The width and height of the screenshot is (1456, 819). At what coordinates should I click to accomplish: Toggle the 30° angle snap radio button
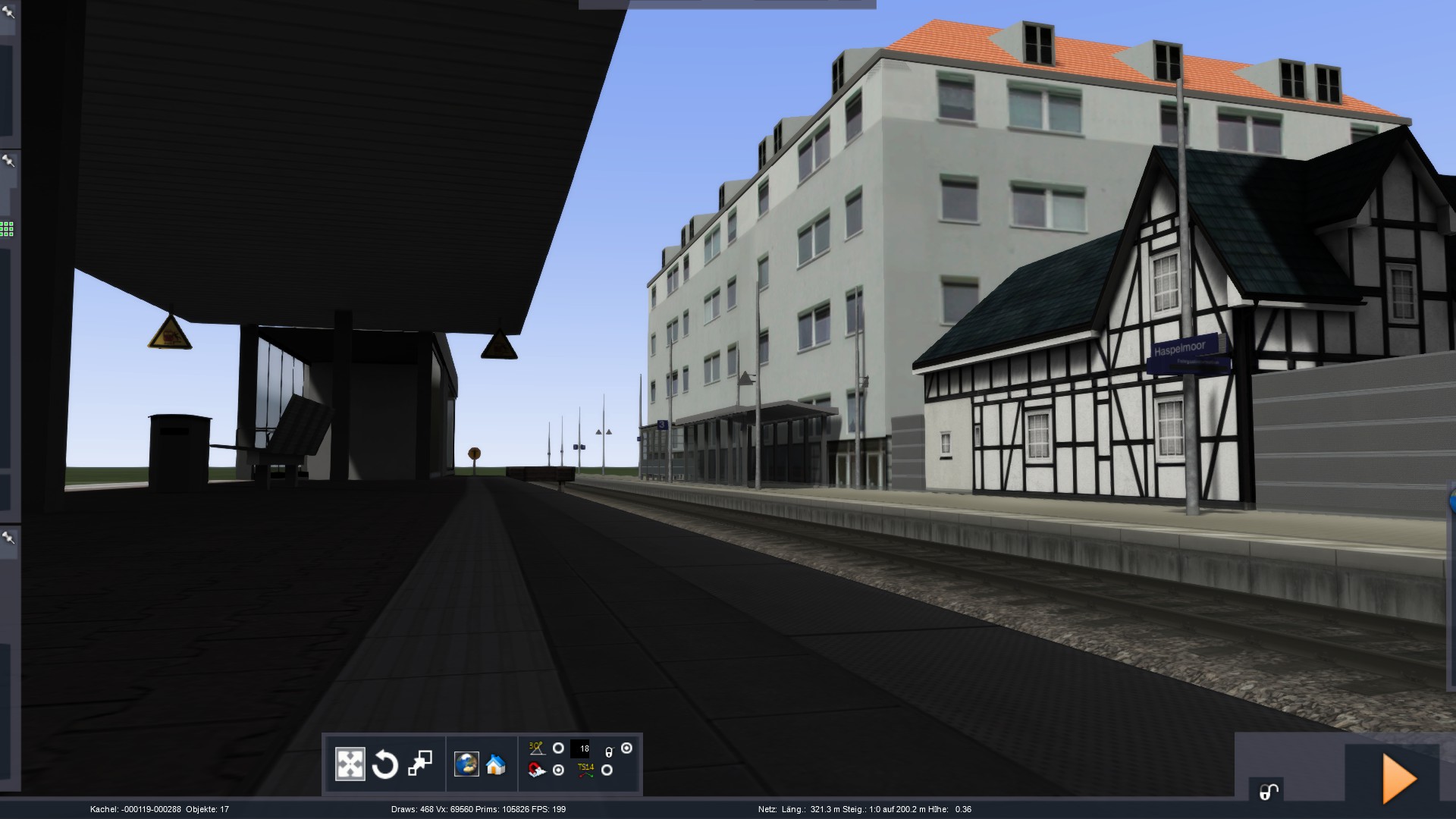(x=558, y=748)
